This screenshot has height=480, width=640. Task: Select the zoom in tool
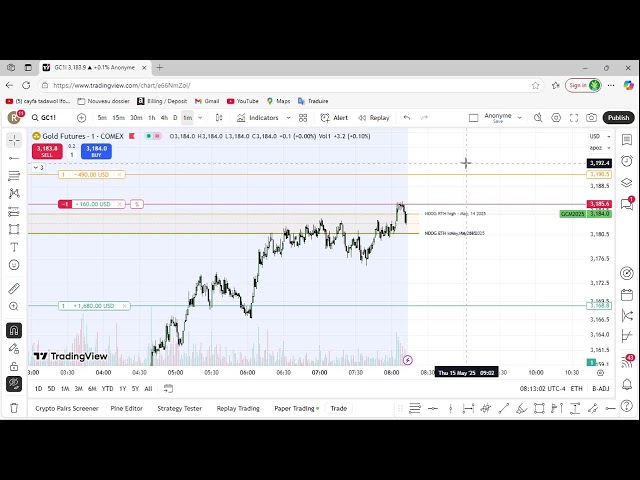[14, 306]
